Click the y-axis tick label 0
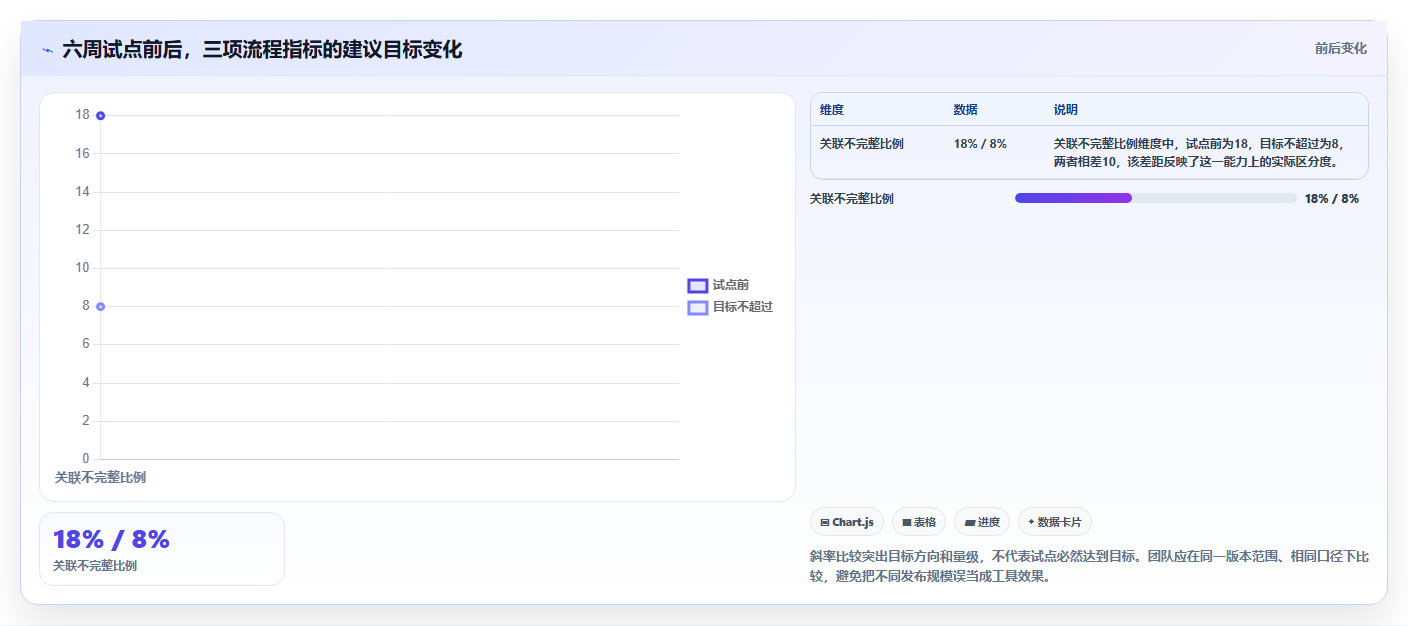The image size is (1408, 626). coord(85,459)
